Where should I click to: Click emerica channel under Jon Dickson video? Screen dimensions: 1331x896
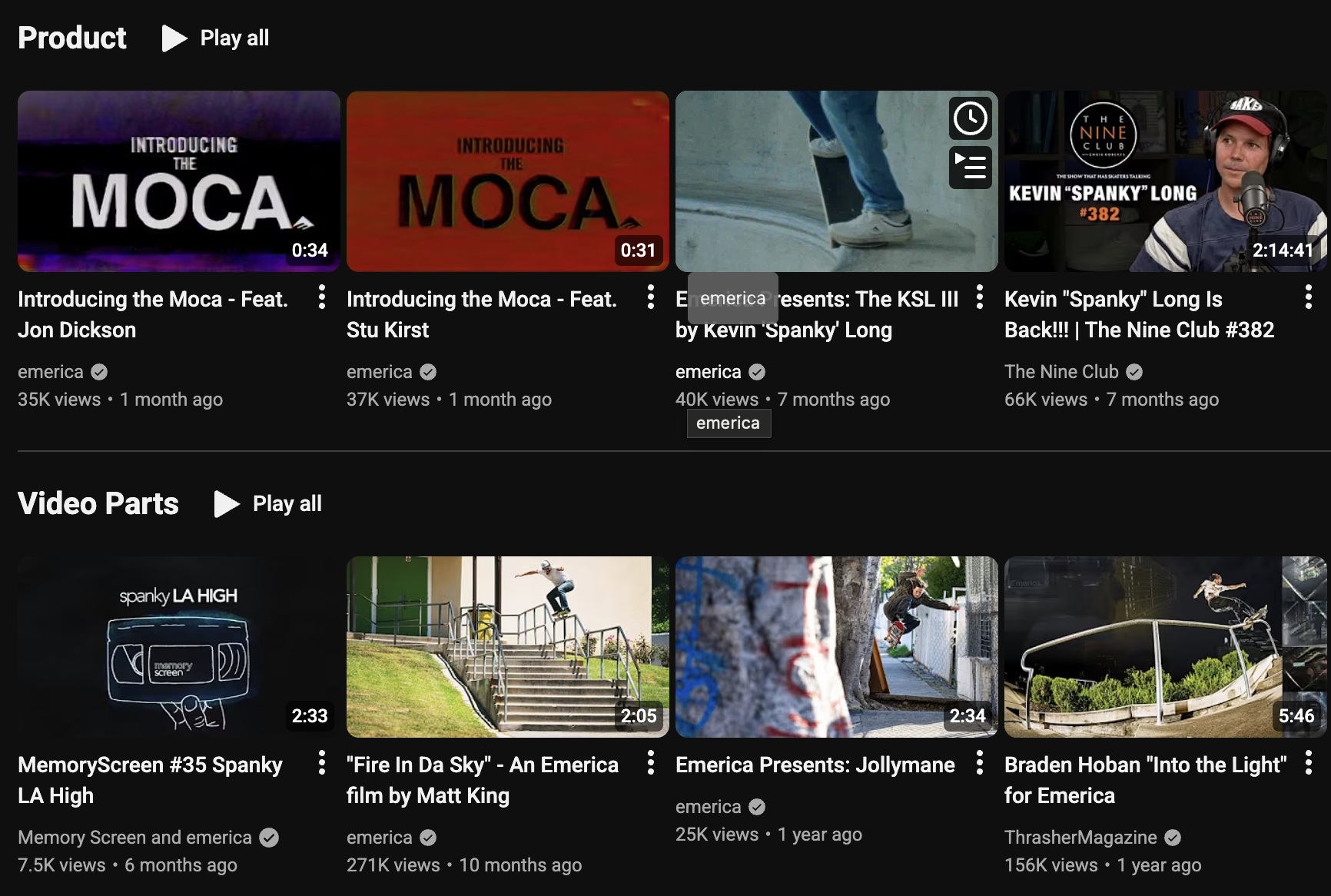pos(51,372)
